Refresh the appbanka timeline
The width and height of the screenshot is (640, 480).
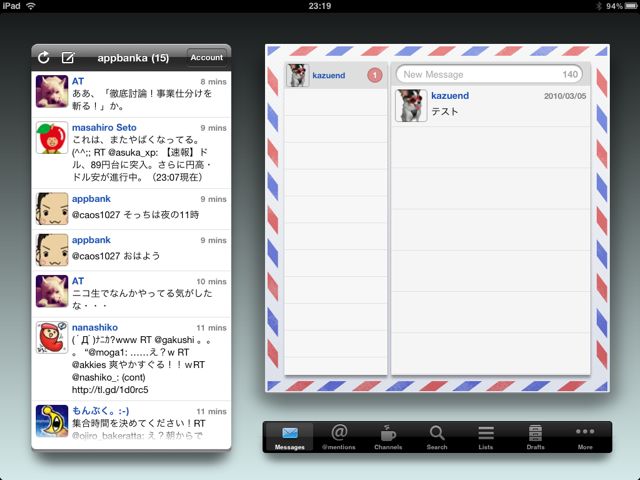tap(44, 58)
